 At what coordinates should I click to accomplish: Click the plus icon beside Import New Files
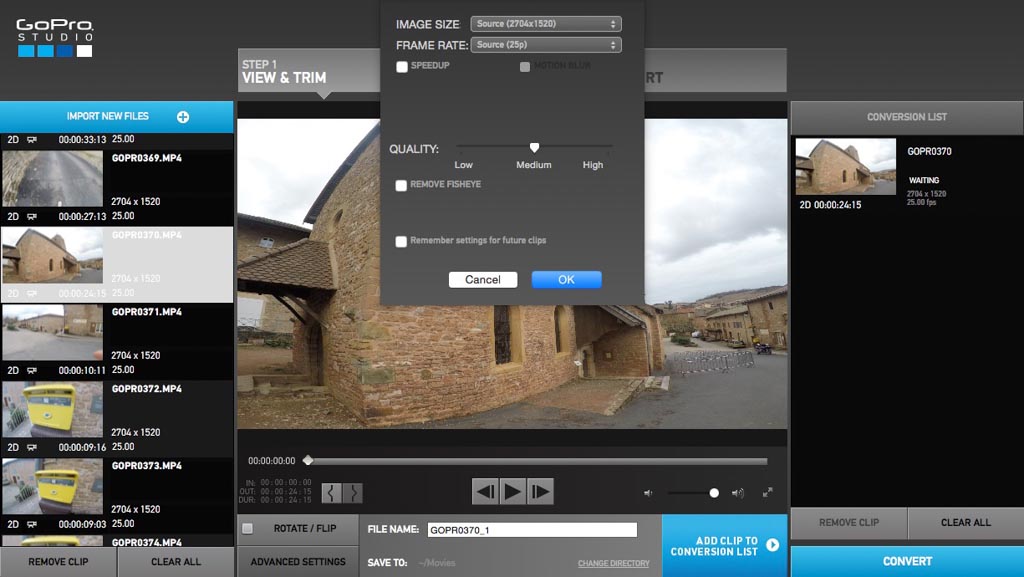[x=183, y=117]
